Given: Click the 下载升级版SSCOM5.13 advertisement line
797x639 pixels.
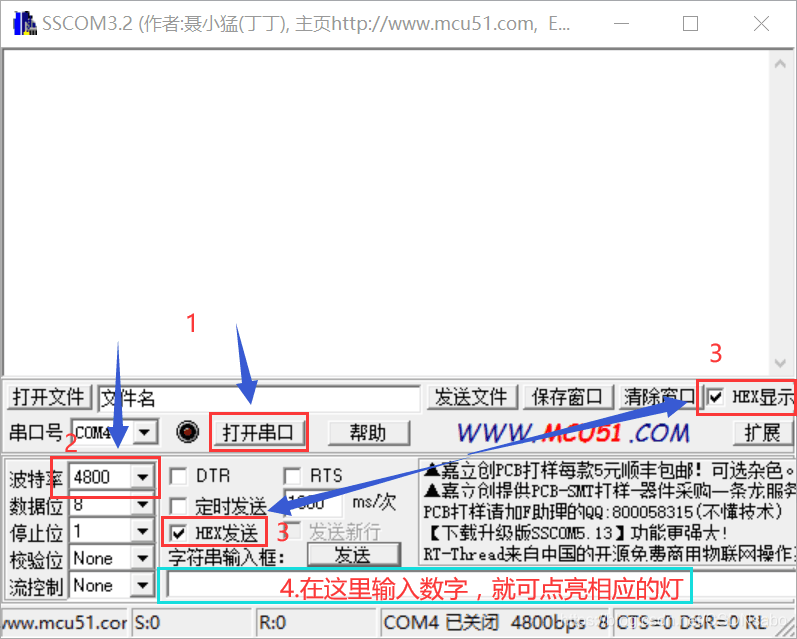Looking at the screenshot, I should click(576, 533).
